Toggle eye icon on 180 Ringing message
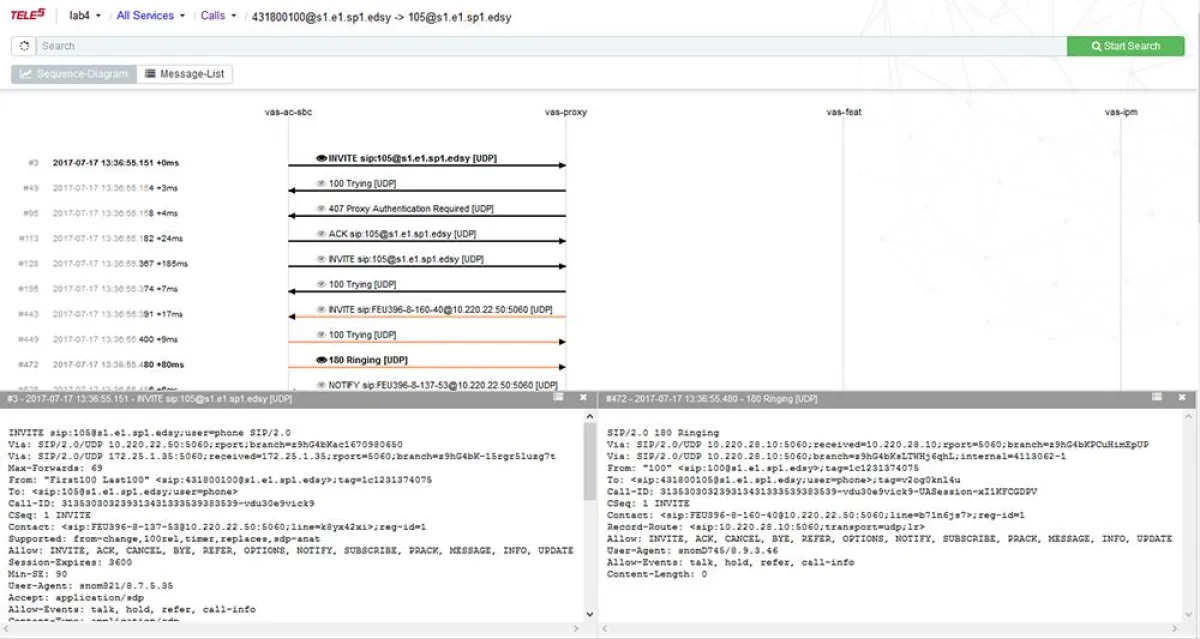The height and width of the screenshot is (639, 1200). [x=321, y=360]
